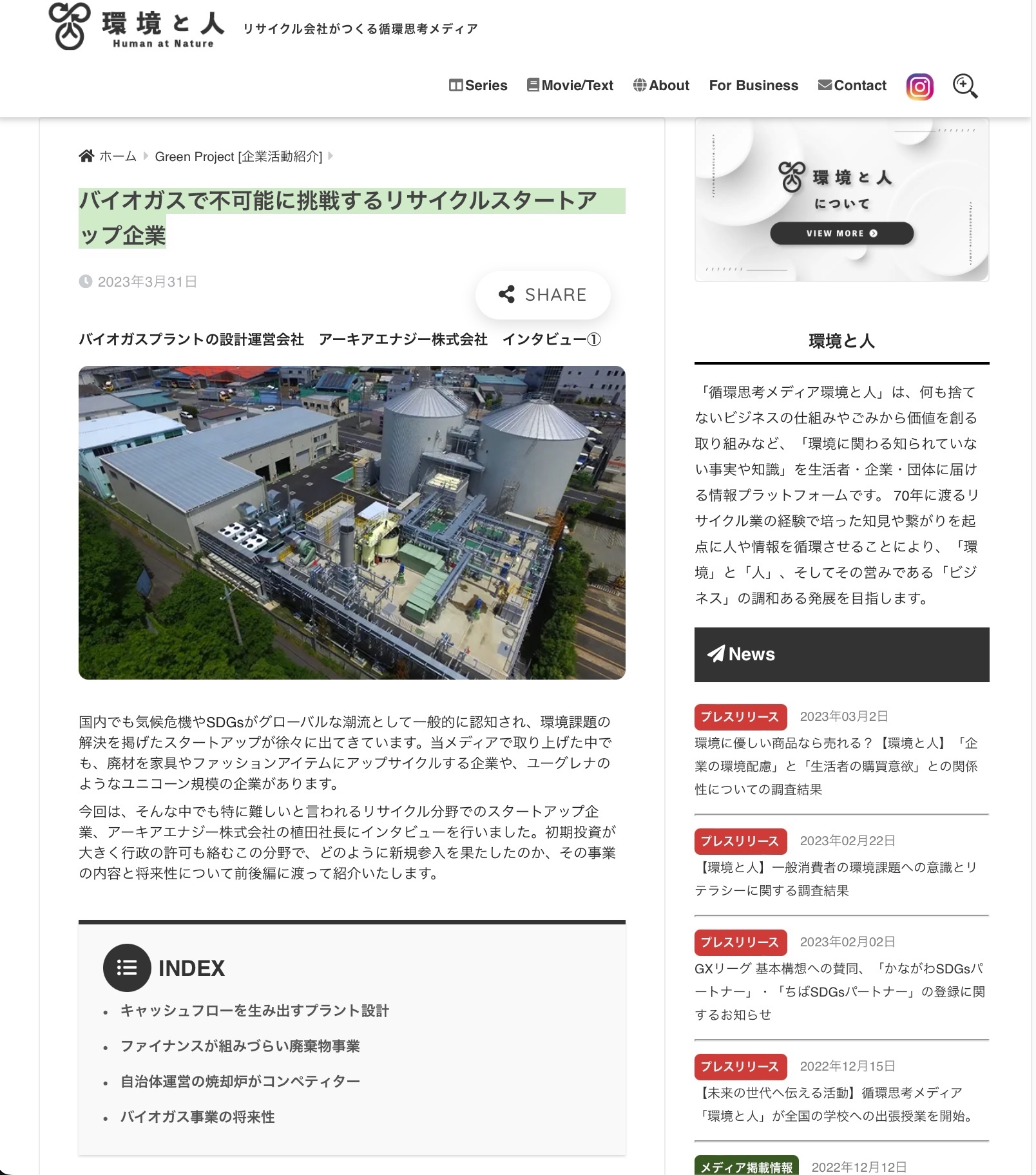Image resolution: width=1036 pixels, height=1175 pixels.
Task: Open Green Project [企業活動紹介] breadcrumb
Action: coord(238,156)
